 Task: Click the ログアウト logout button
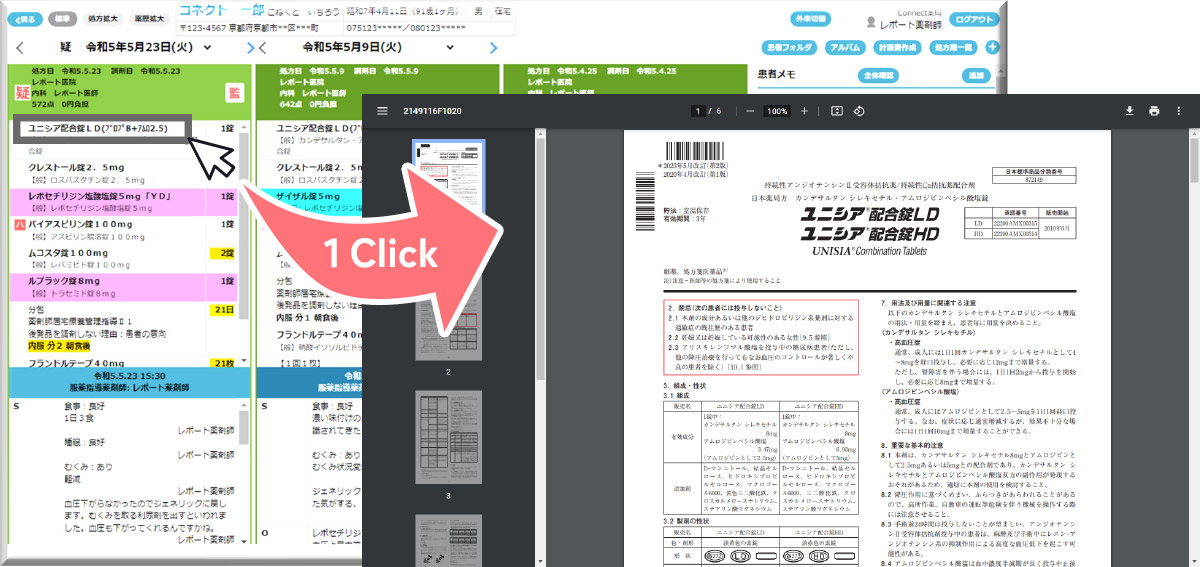click(976, 19)
